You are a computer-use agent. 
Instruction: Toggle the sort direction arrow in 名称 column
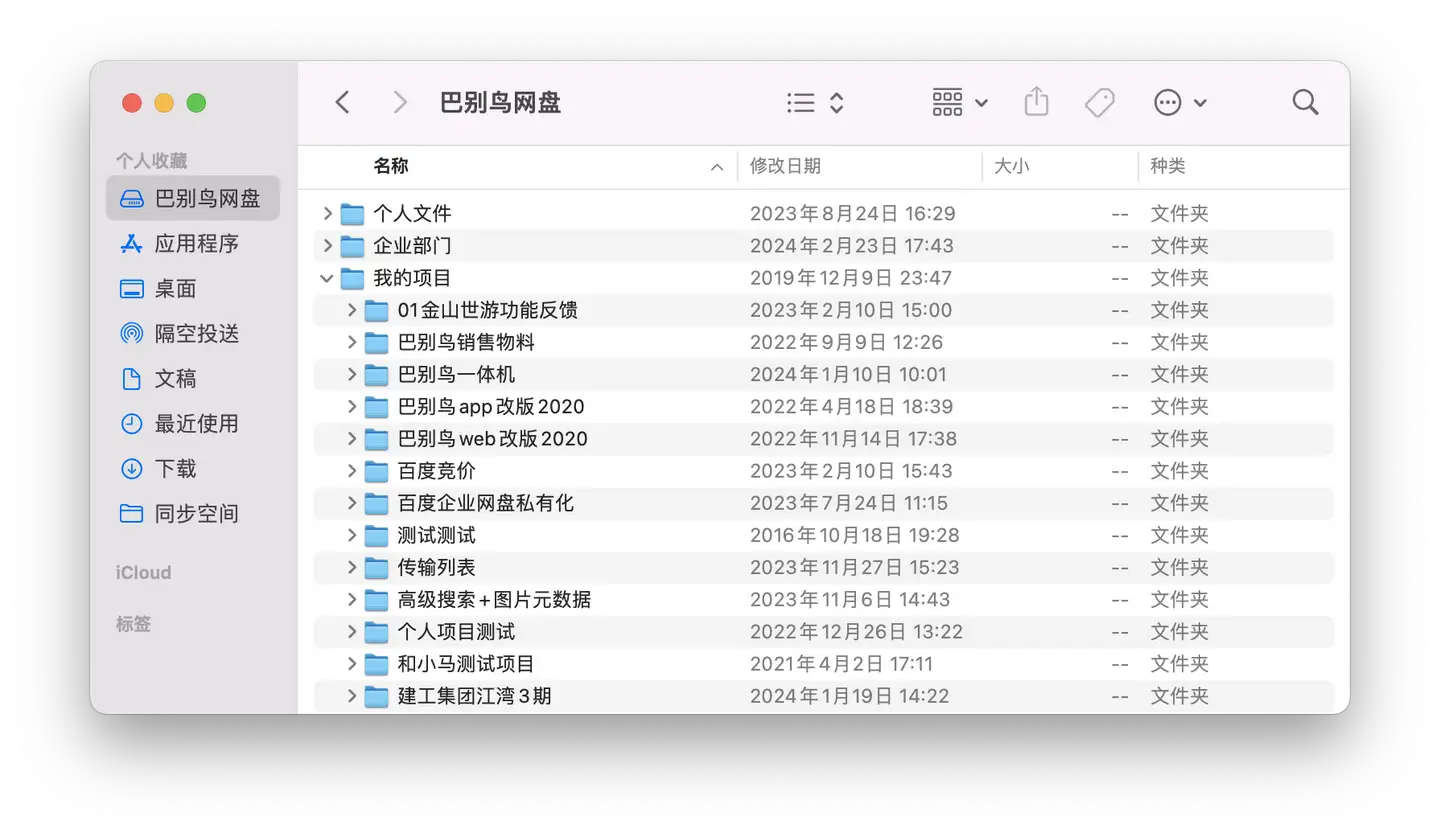pyautogui.click(x=716, y=167)
